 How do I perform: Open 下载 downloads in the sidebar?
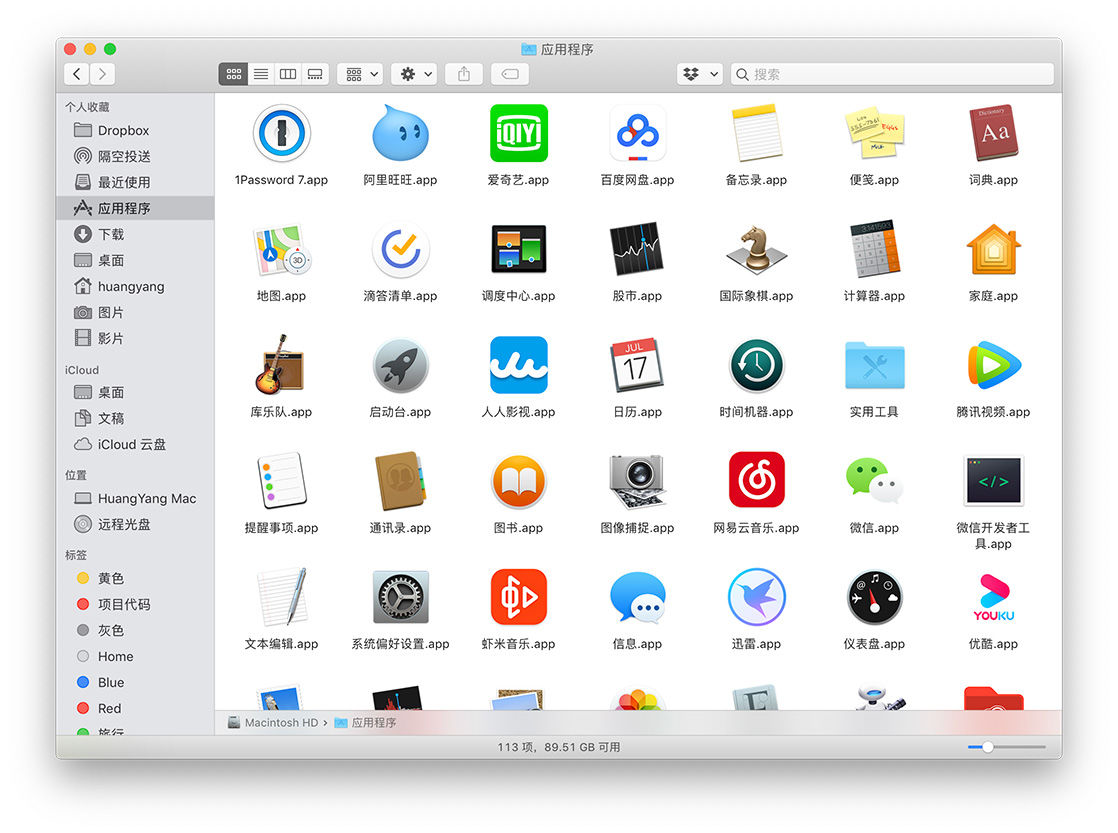point(135,234)
